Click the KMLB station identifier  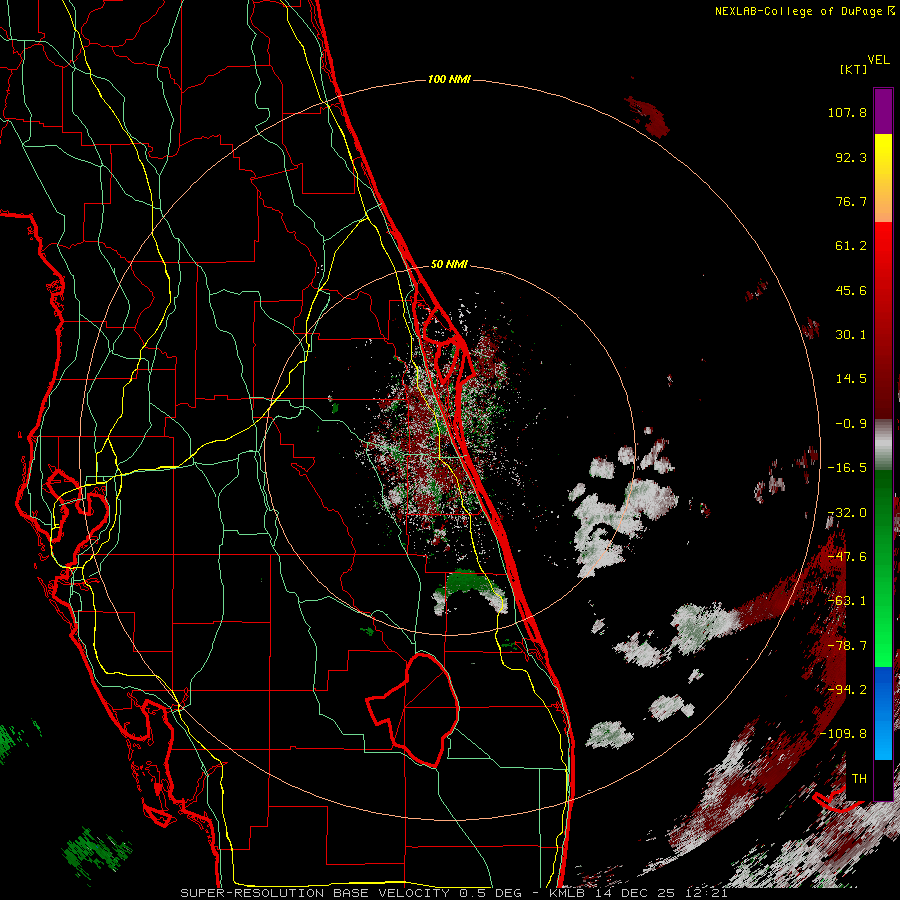point(568,893)
